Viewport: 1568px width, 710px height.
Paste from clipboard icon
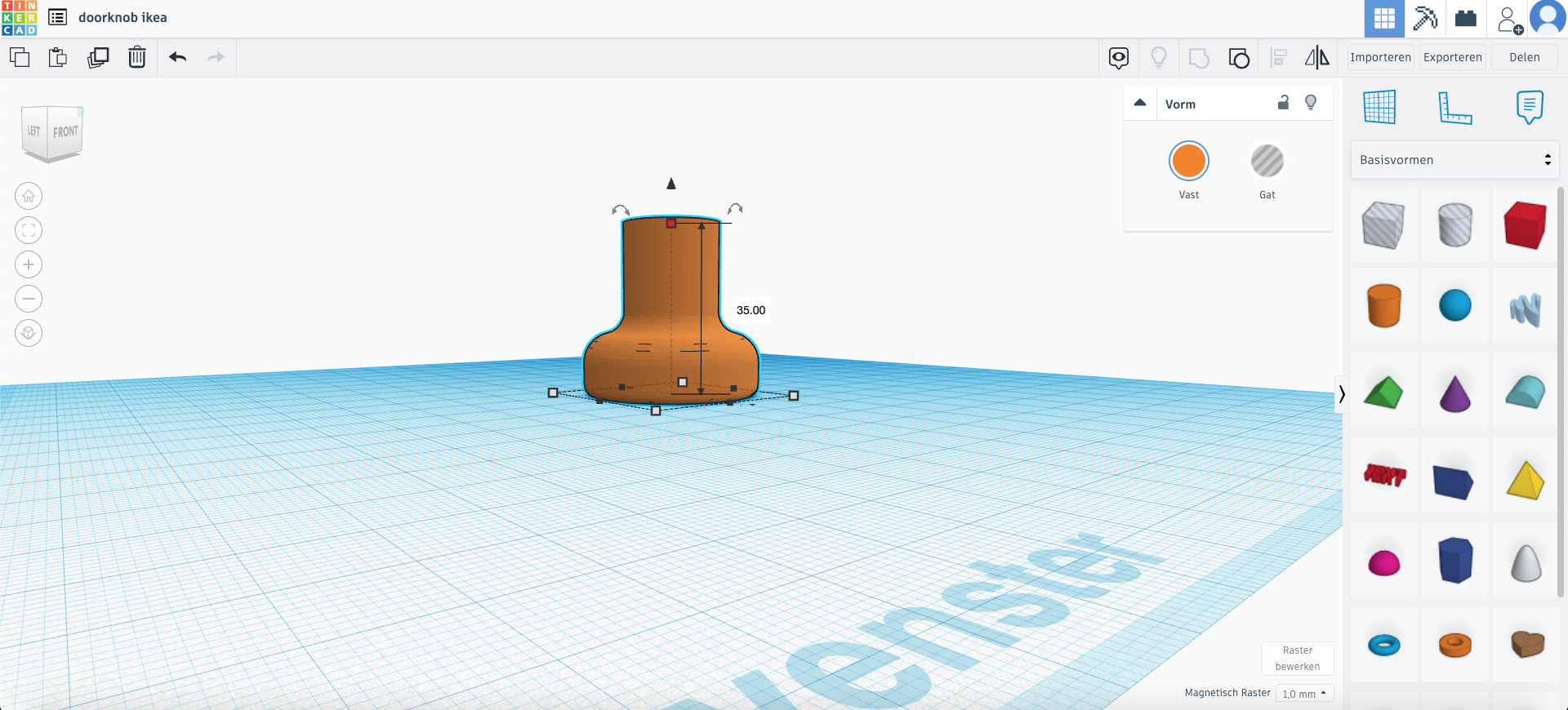point(58,57)
